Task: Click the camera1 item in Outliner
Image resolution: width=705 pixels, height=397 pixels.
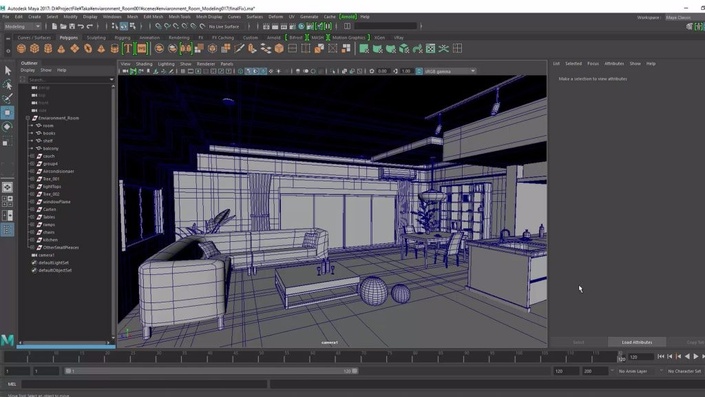Action: point(46,255)
